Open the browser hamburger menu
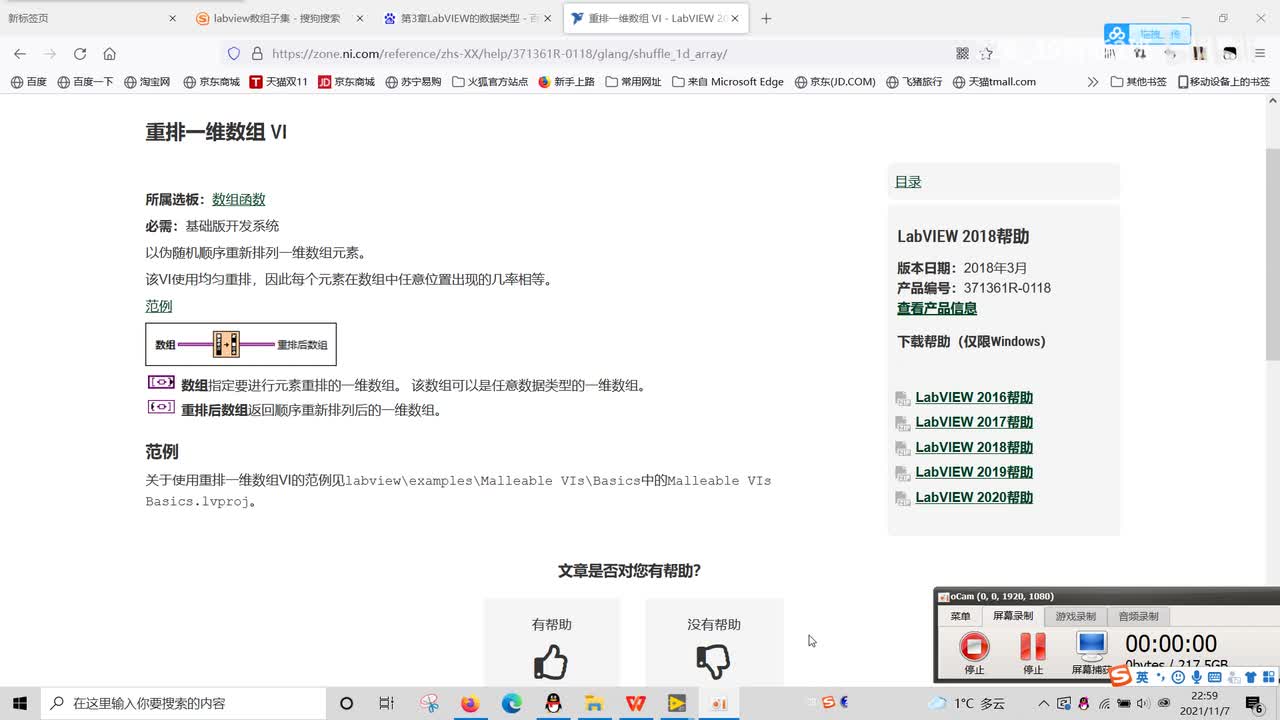The height and width of the screenshot is (720, 1280). click(1260, 54)
